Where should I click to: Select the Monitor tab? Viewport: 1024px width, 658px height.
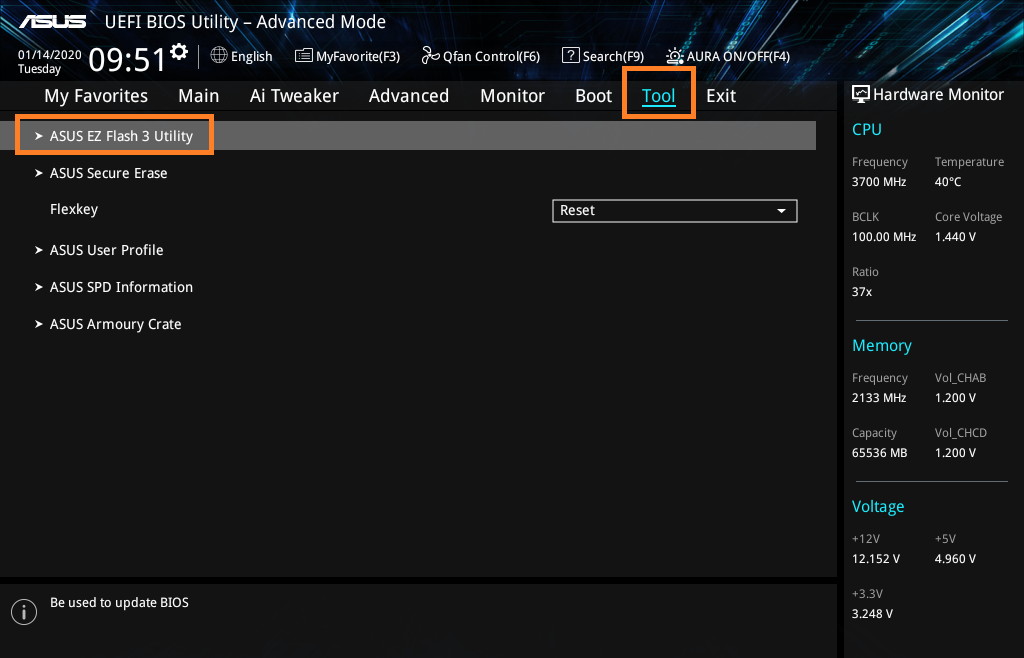point(513,96)
